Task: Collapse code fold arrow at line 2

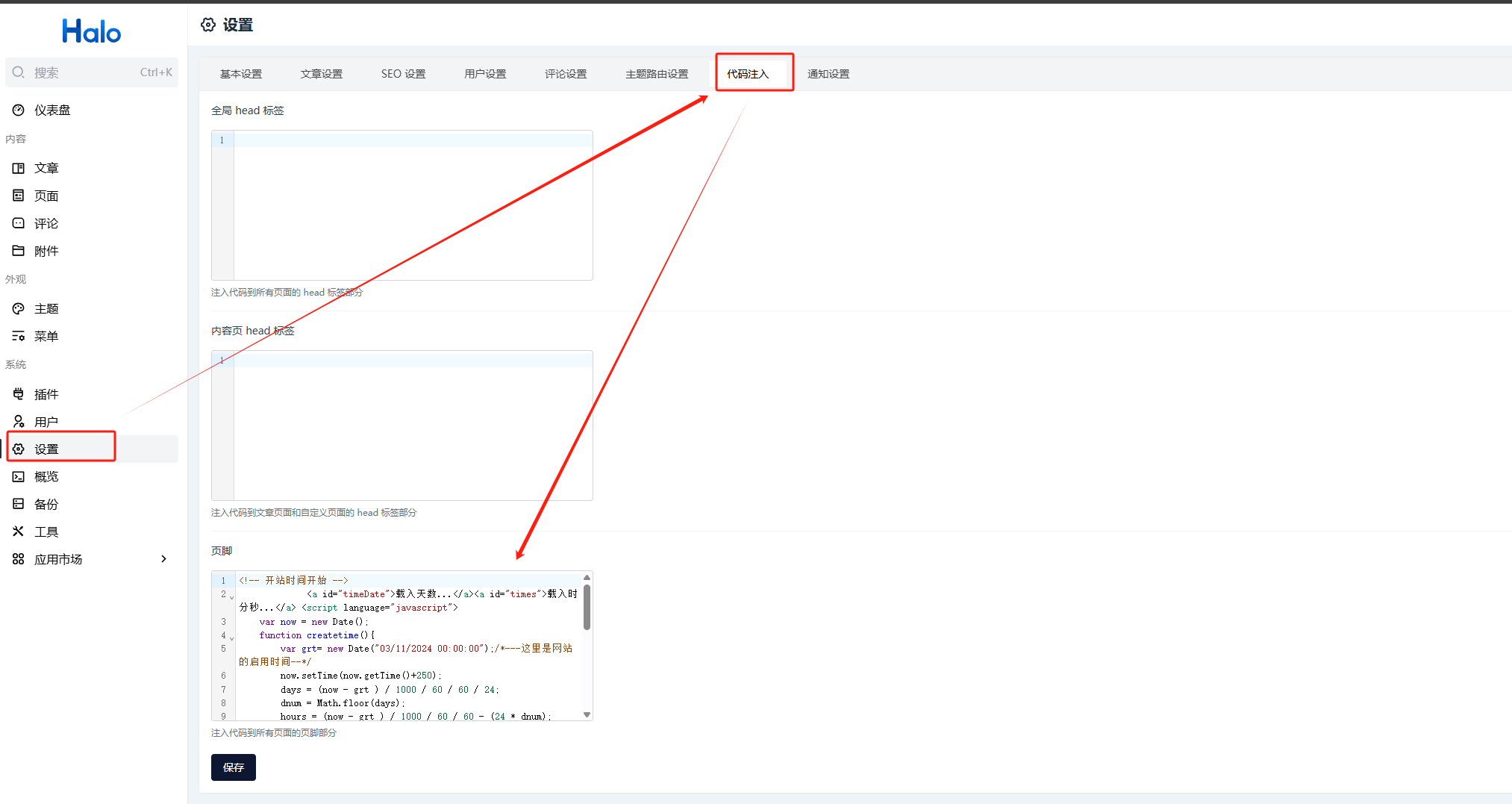Action: pos(231,597)
